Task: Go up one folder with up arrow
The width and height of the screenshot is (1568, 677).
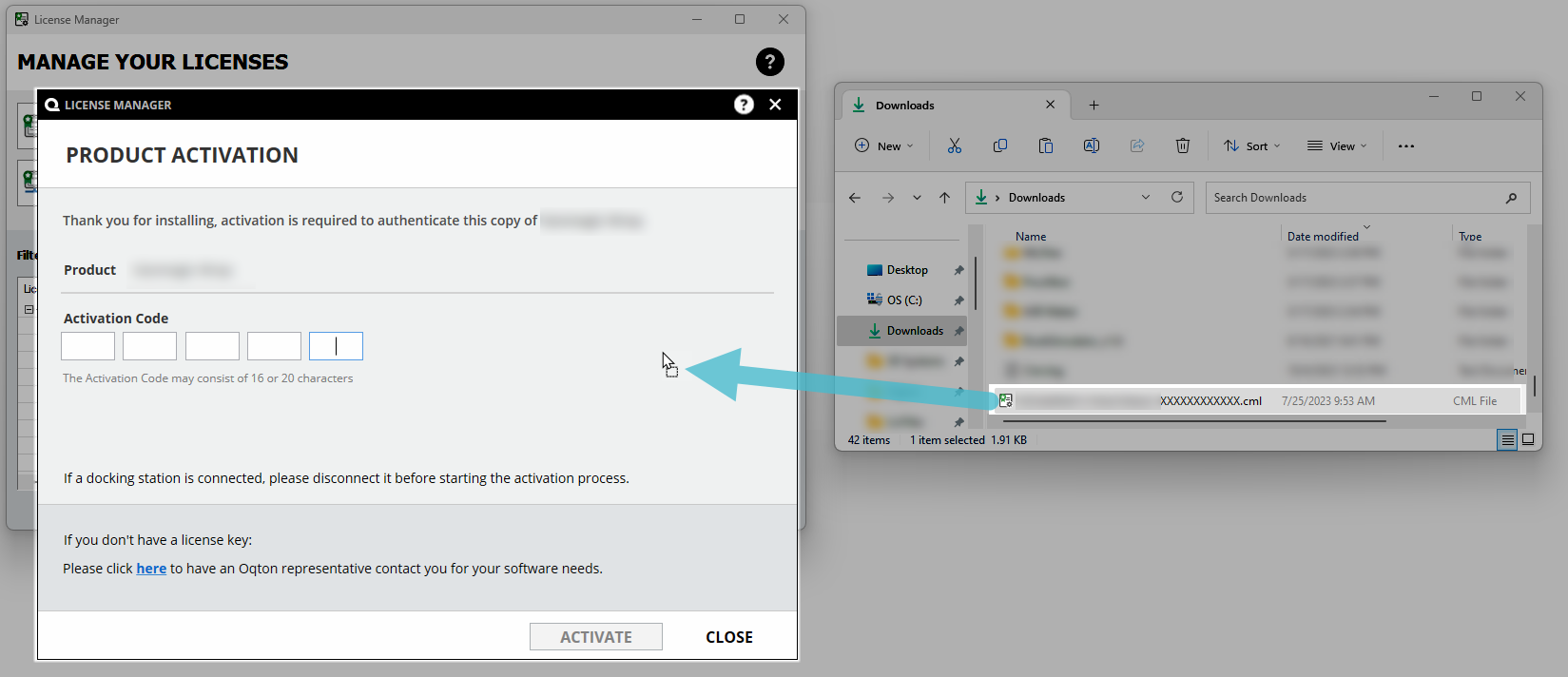Action: [944, 198]
